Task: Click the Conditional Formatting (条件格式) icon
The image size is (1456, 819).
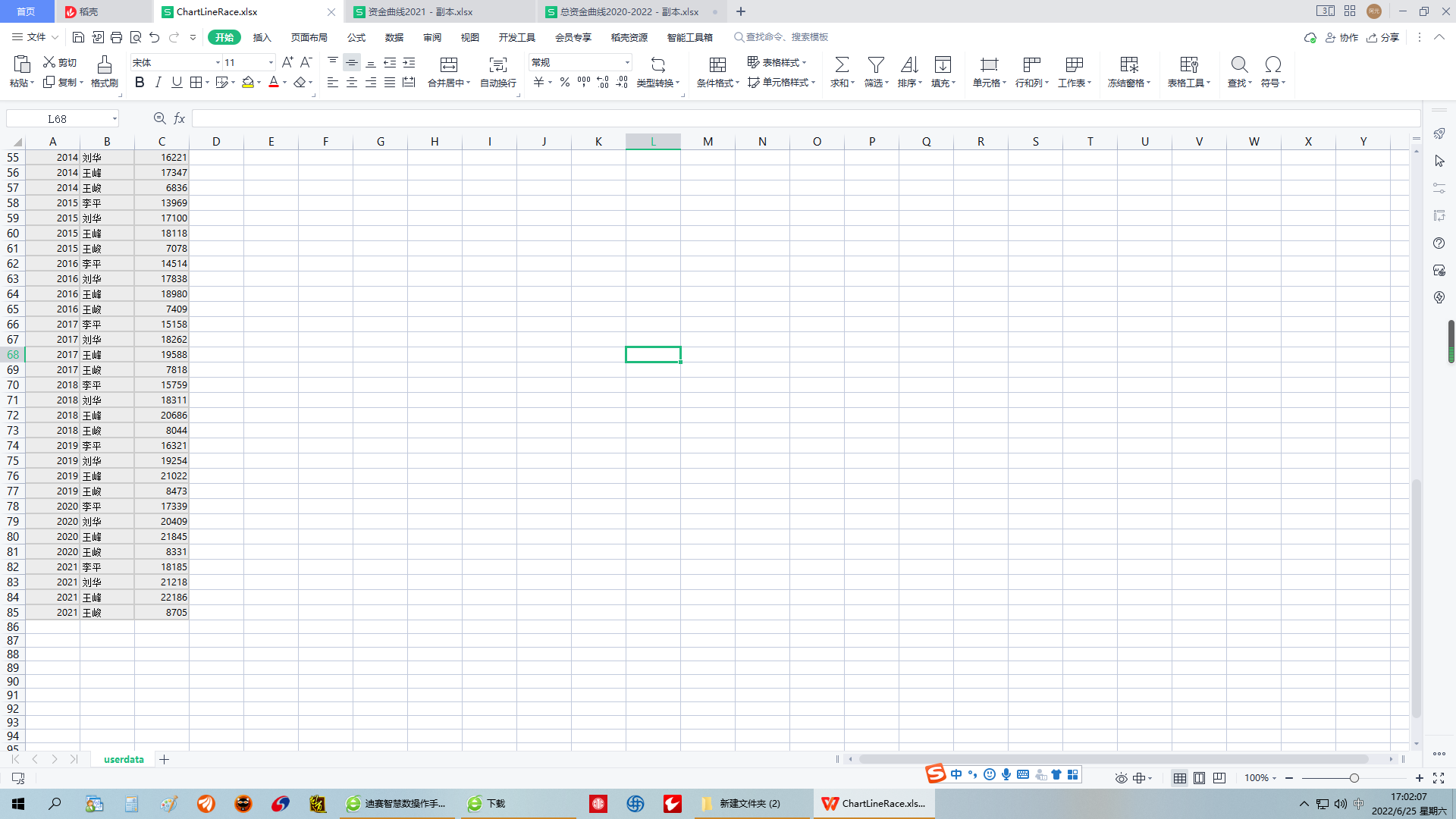Action: 717,65
